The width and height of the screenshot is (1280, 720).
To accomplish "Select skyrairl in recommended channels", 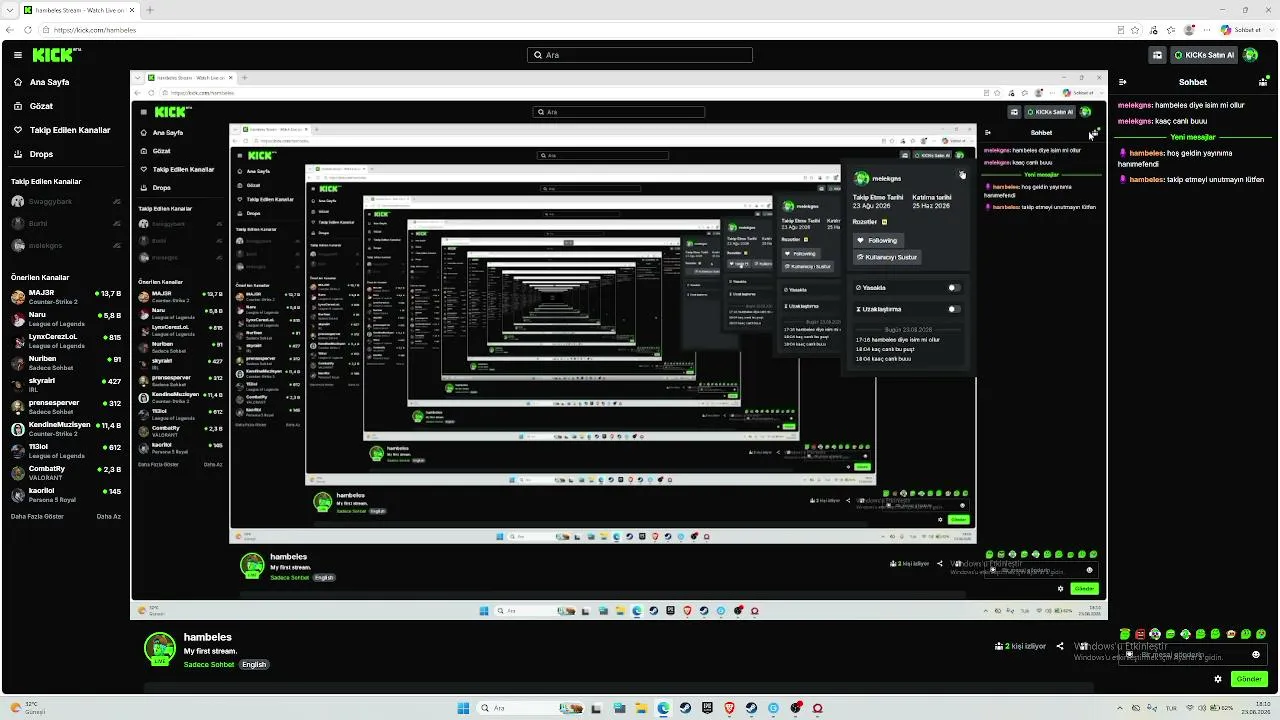I will tap(66, 385).
